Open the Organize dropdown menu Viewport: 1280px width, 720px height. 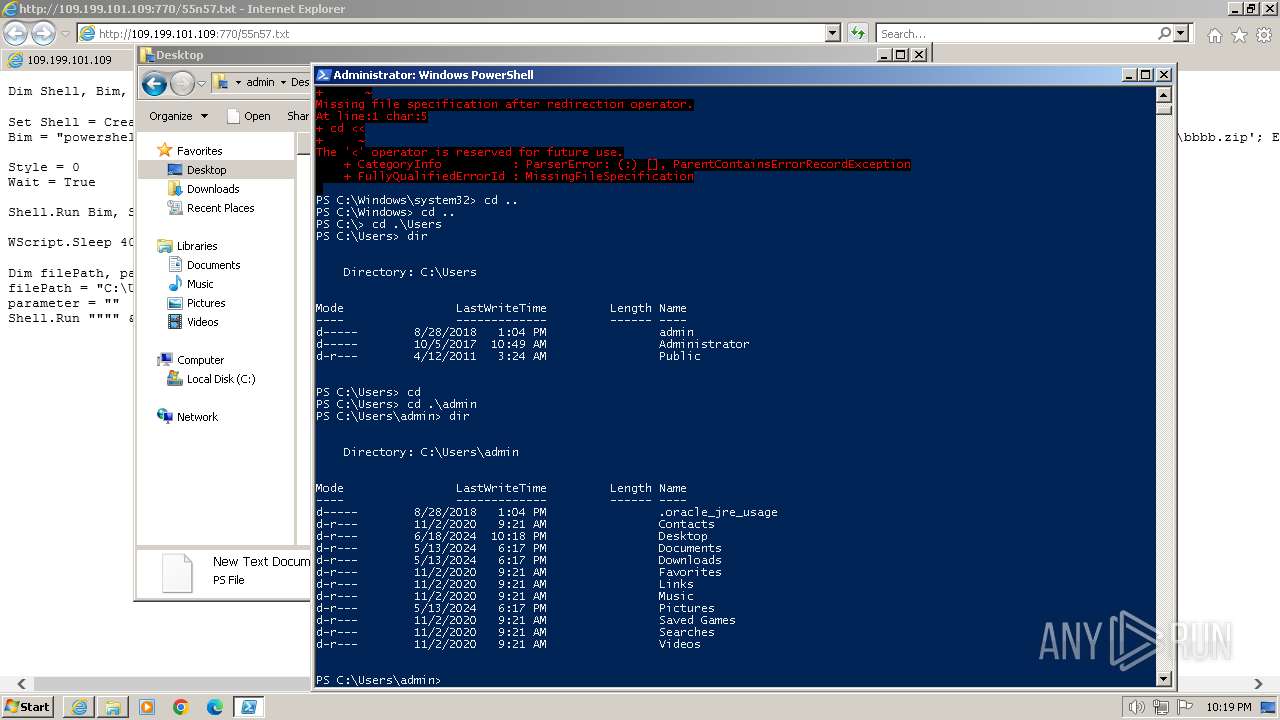pyautogui.click(x=179, y=116)
